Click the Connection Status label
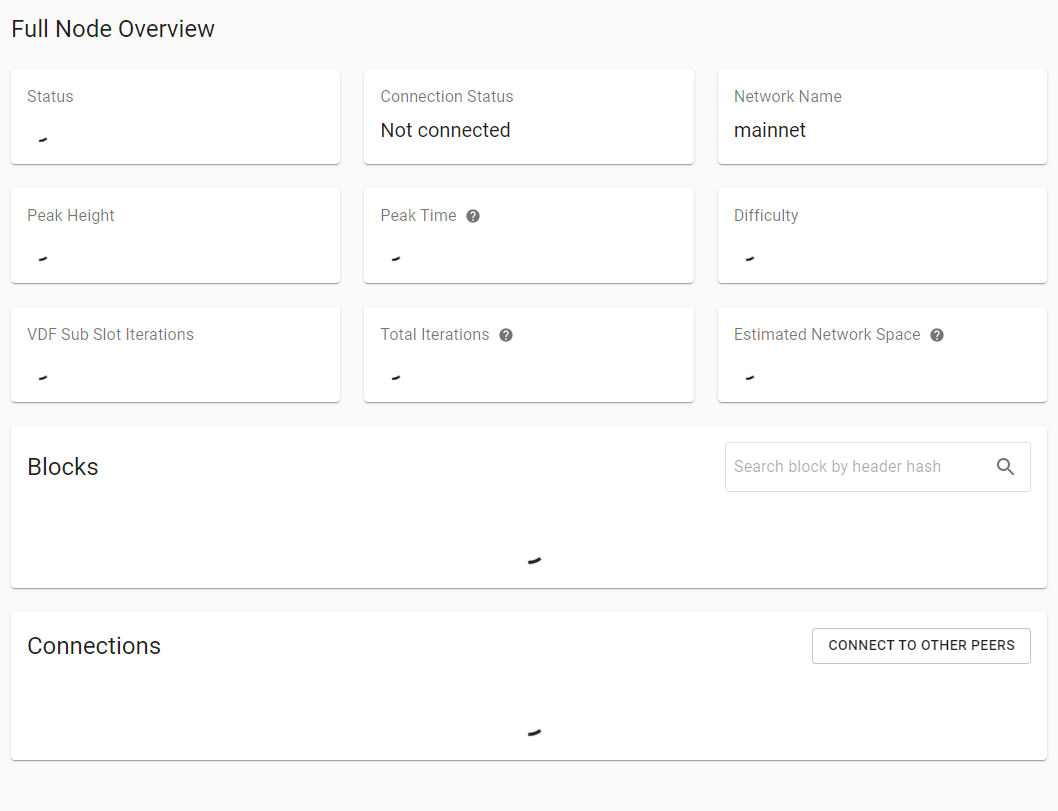This screenshot has height=811, width=1058. [x=447, y=96]
